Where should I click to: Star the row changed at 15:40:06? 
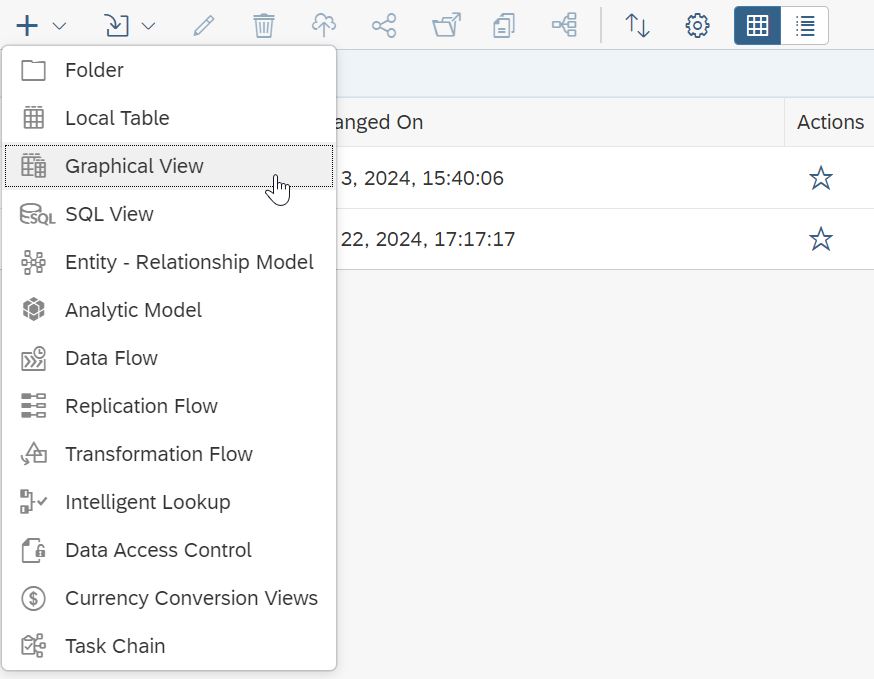click(x=820, y=178)
